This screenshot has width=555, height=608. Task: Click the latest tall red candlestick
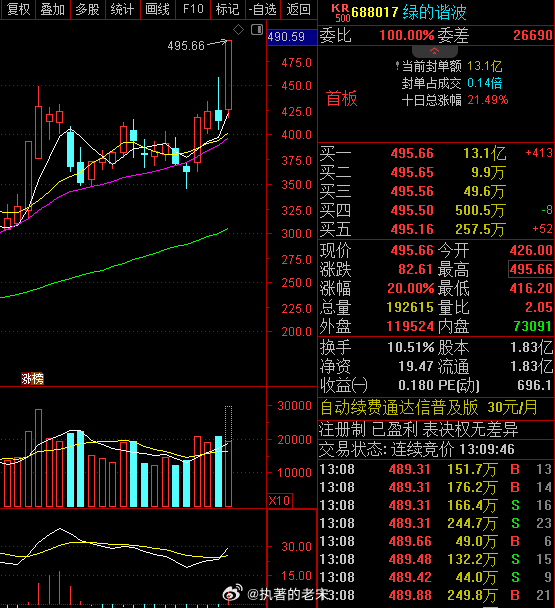click(x=228, y=75)
